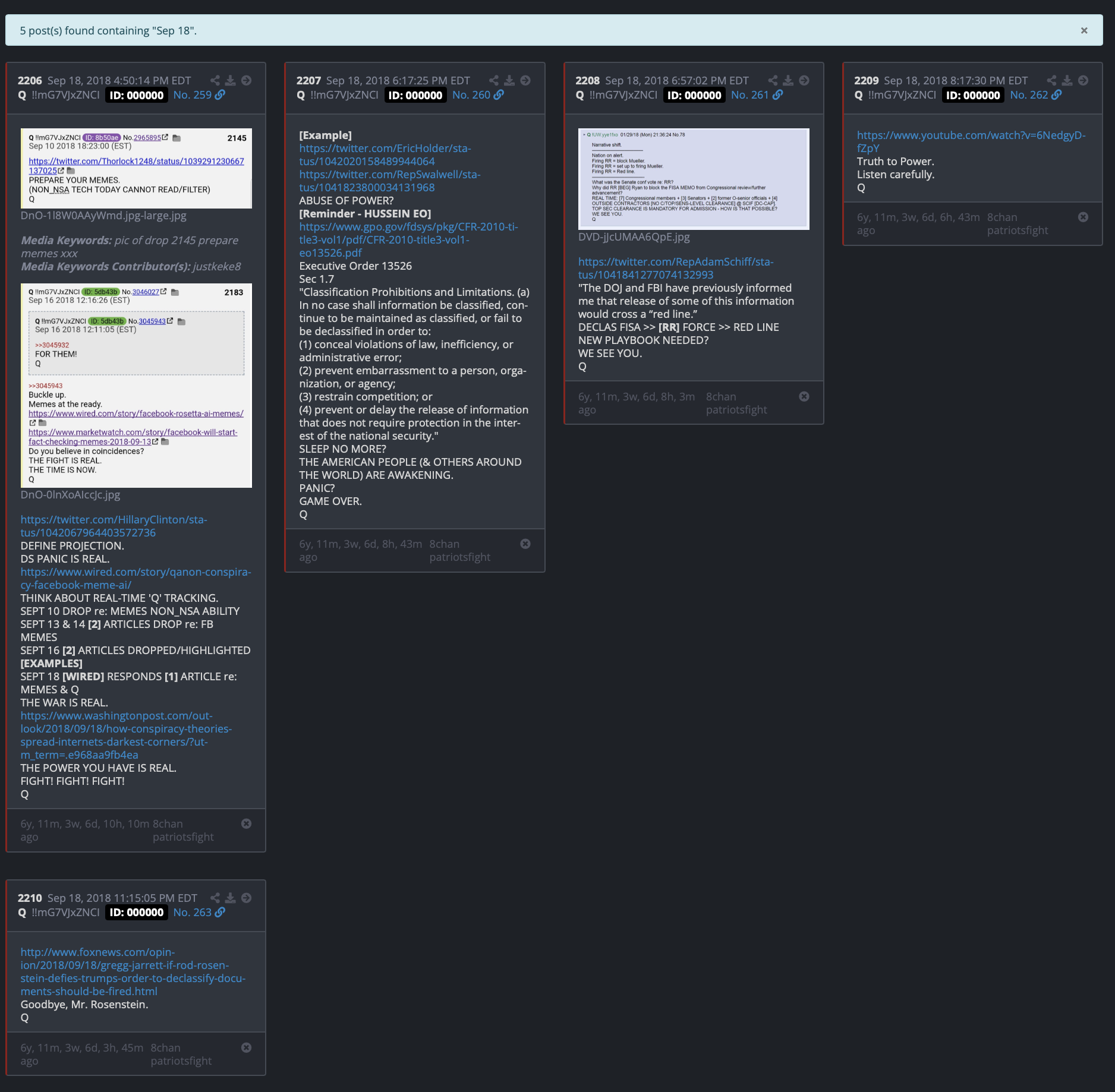Click share icon on post 2206

coord(215,80)
